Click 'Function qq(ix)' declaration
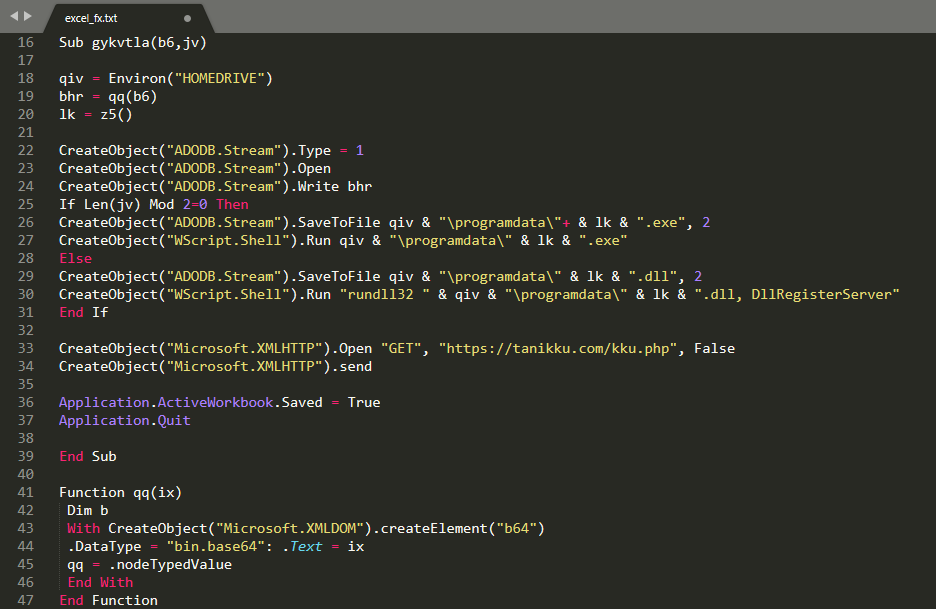 (x=121, y=492)
